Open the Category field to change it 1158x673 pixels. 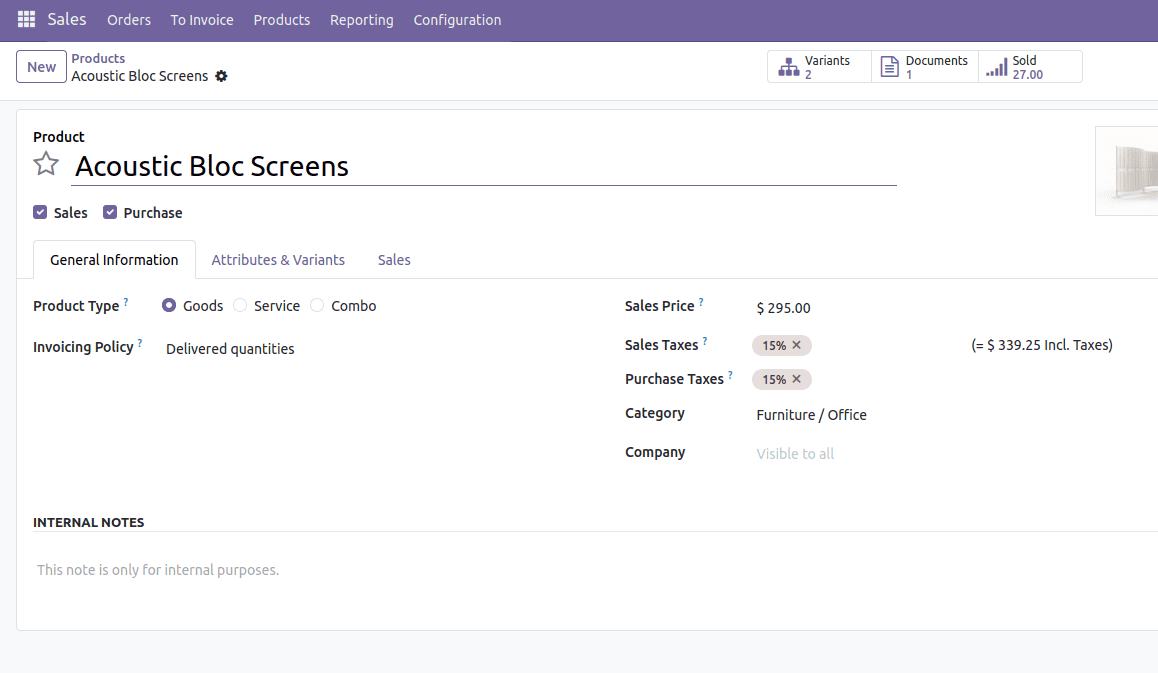811,414
